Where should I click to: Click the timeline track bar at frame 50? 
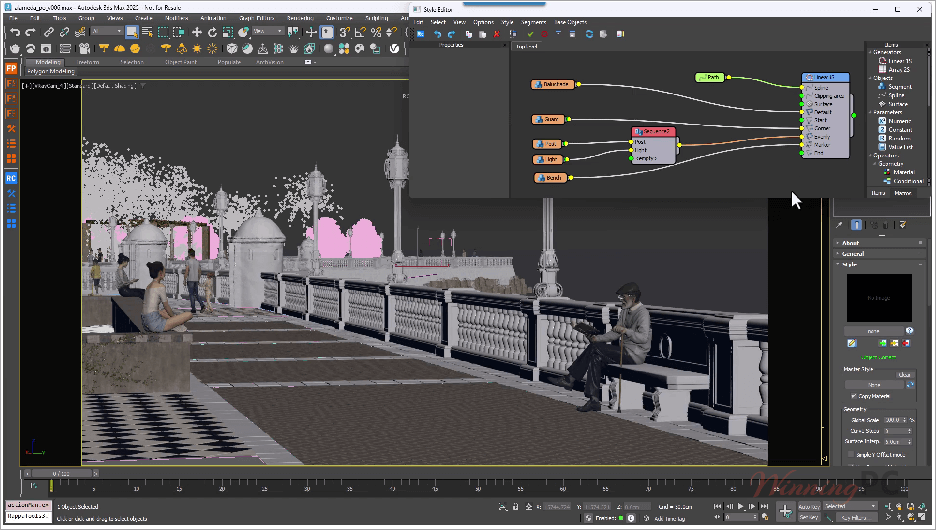click(478, 487)
